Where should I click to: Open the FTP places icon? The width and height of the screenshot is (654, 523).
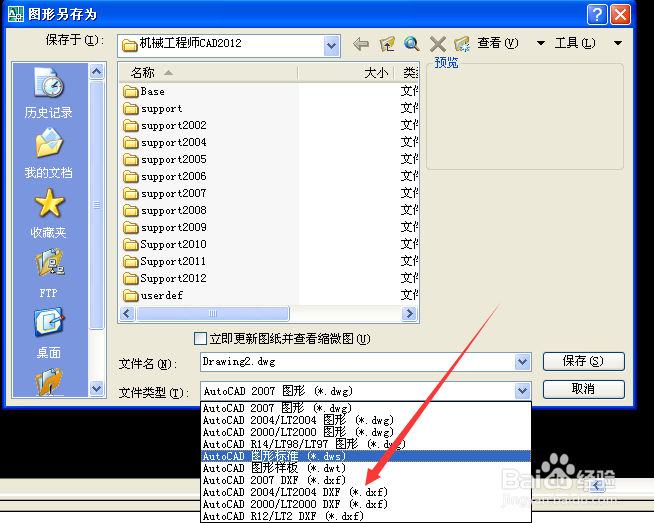[49, 263]
